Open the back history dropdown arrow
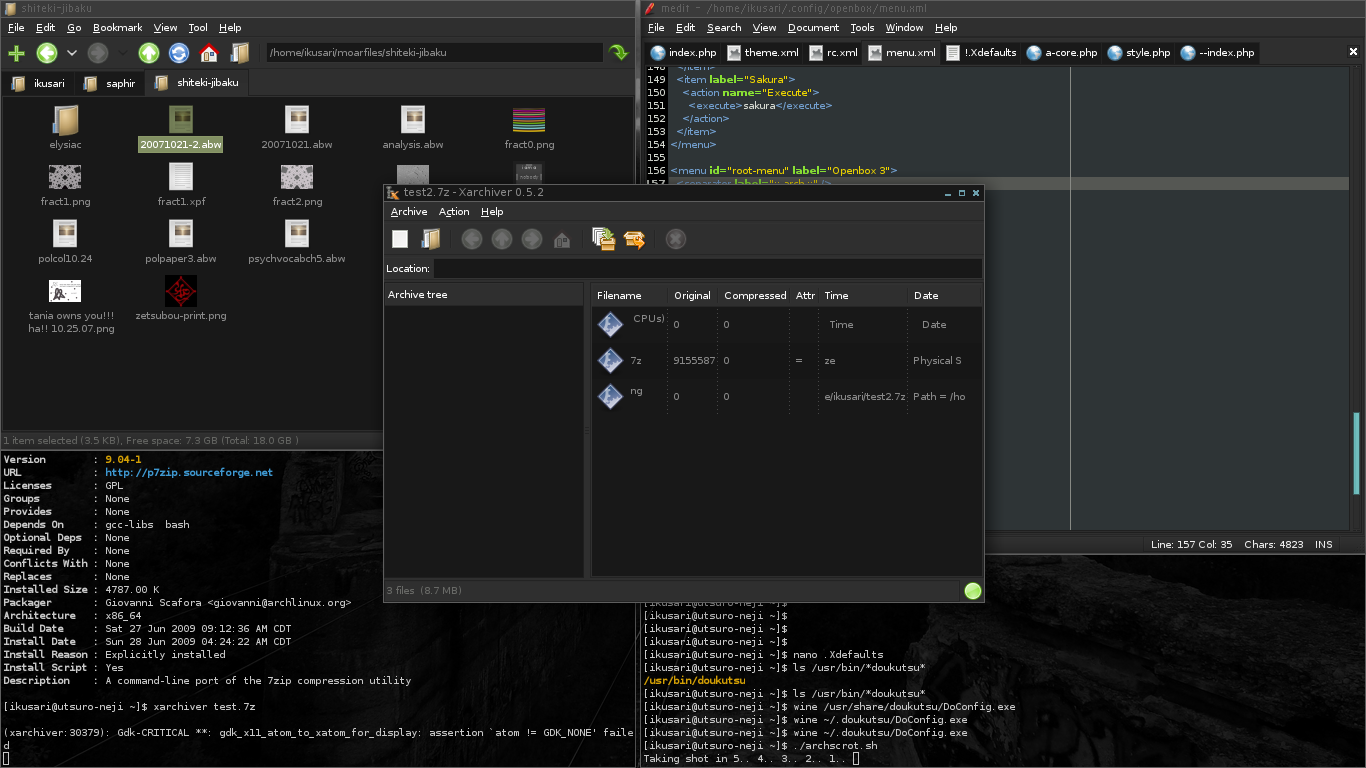This screenshot has width=1366, height=768. [72, 53]
